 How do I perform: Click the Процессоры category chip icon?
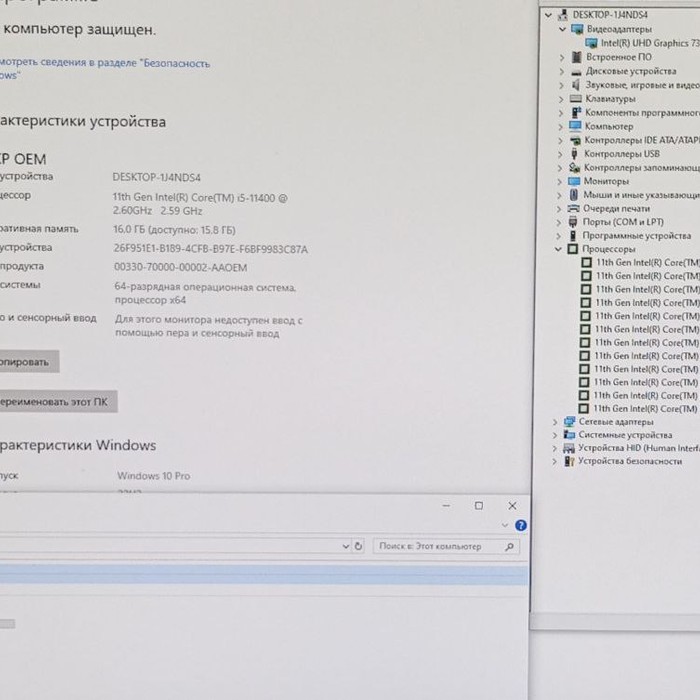[x=573, y=249]
